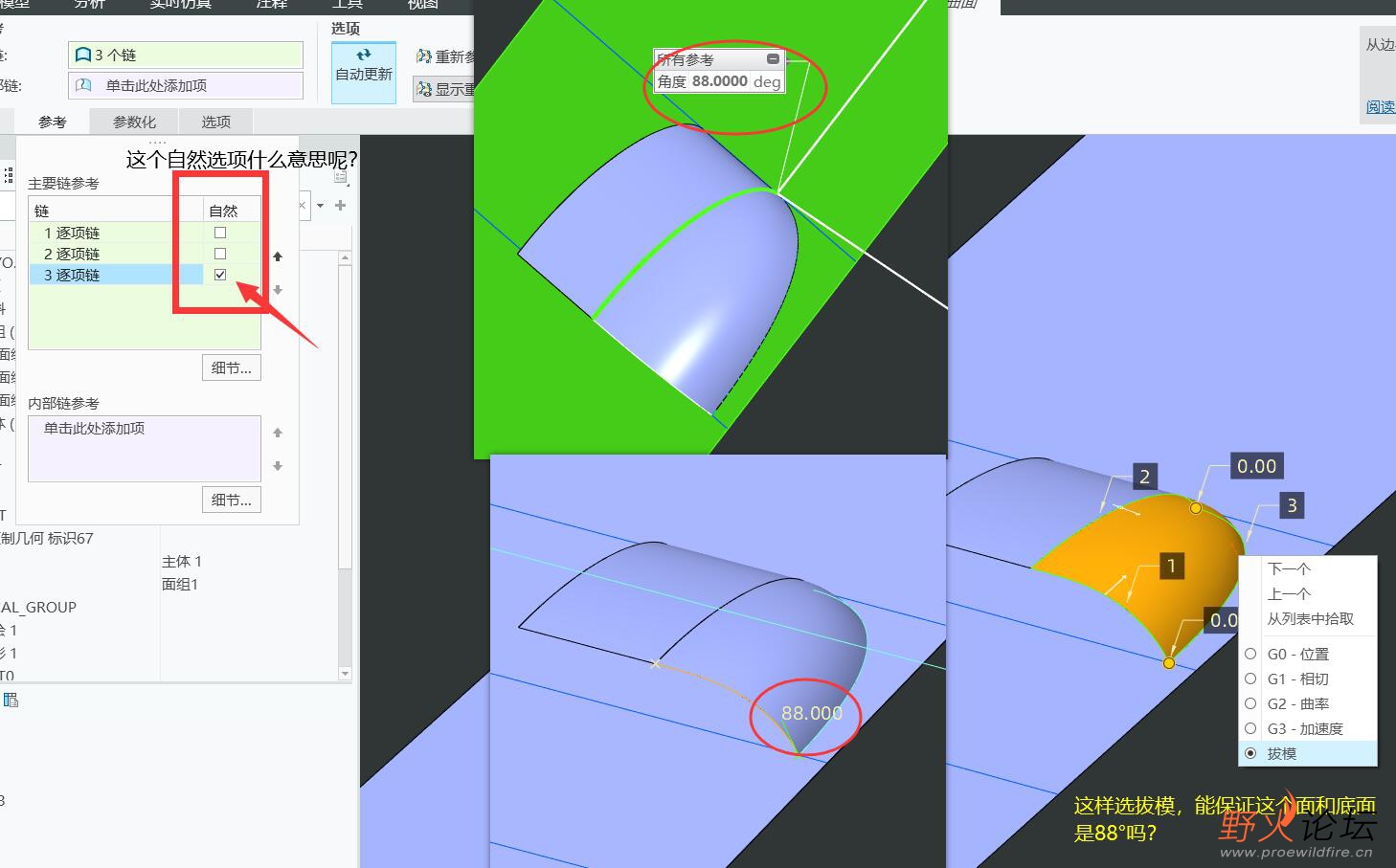The image size is (1396, 868).
Task: Click the 0.00 value label above the orange surface
Action: 1256,466
